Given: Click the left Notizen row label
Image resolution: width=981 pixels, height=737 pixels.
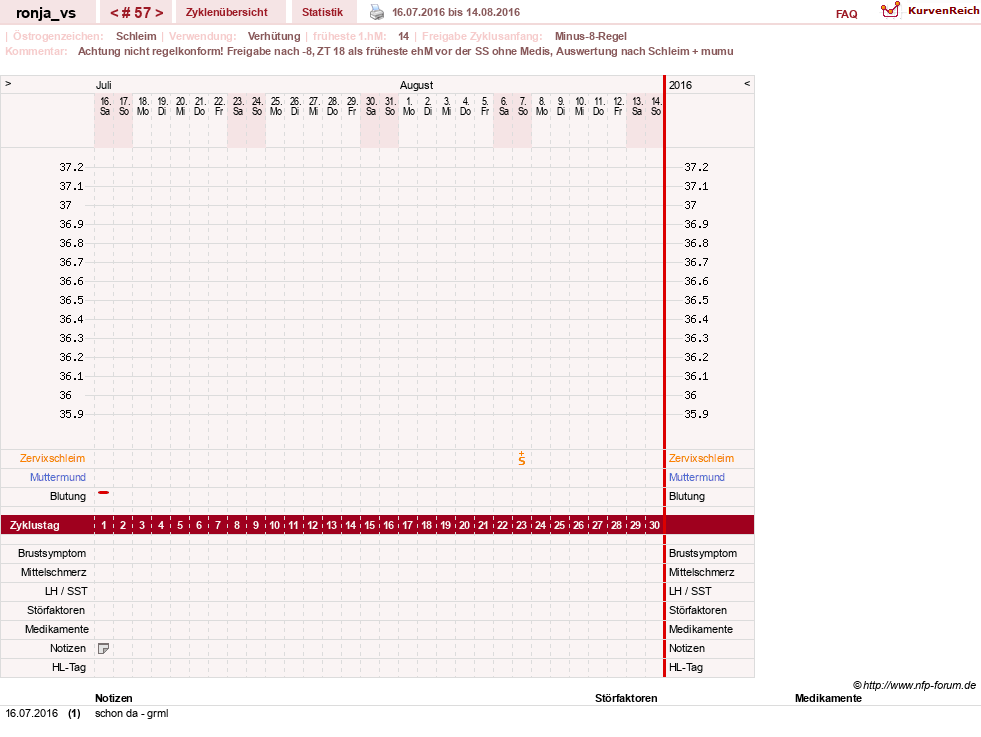Looking at the screenshot, I should pos(68,649).
